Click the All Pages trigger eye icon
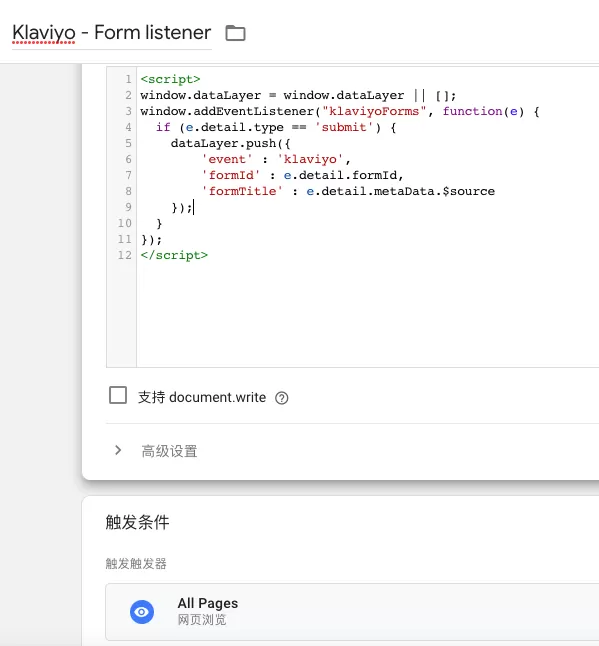This screenshot has height=646, width=599. (x=142, y=612)
